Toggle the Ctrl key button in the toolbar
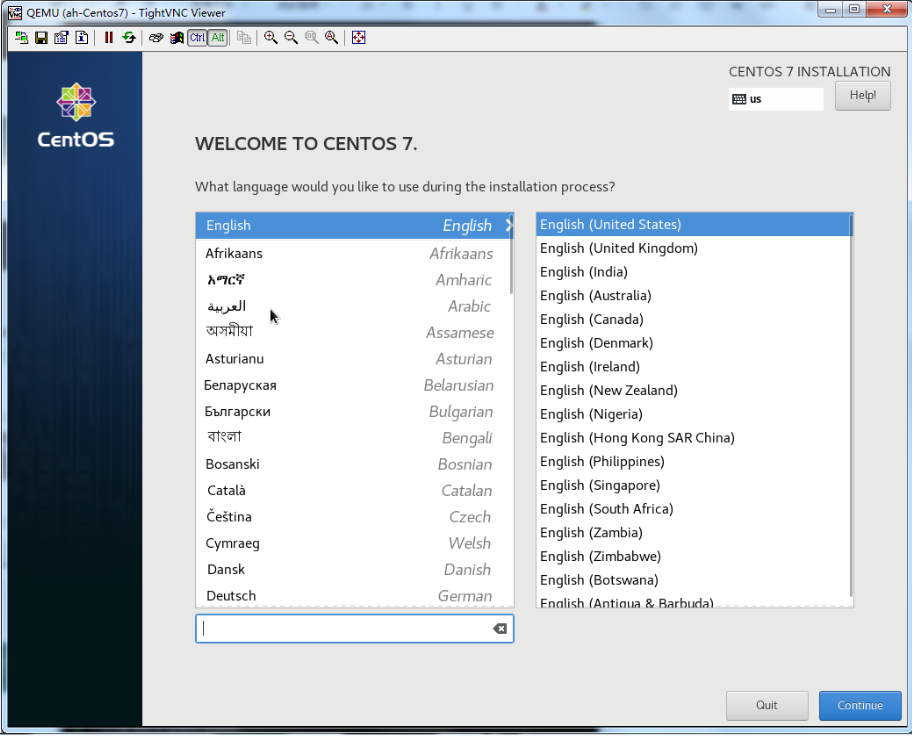Viewport: 912px width, 736px height. tap(197, 38)
